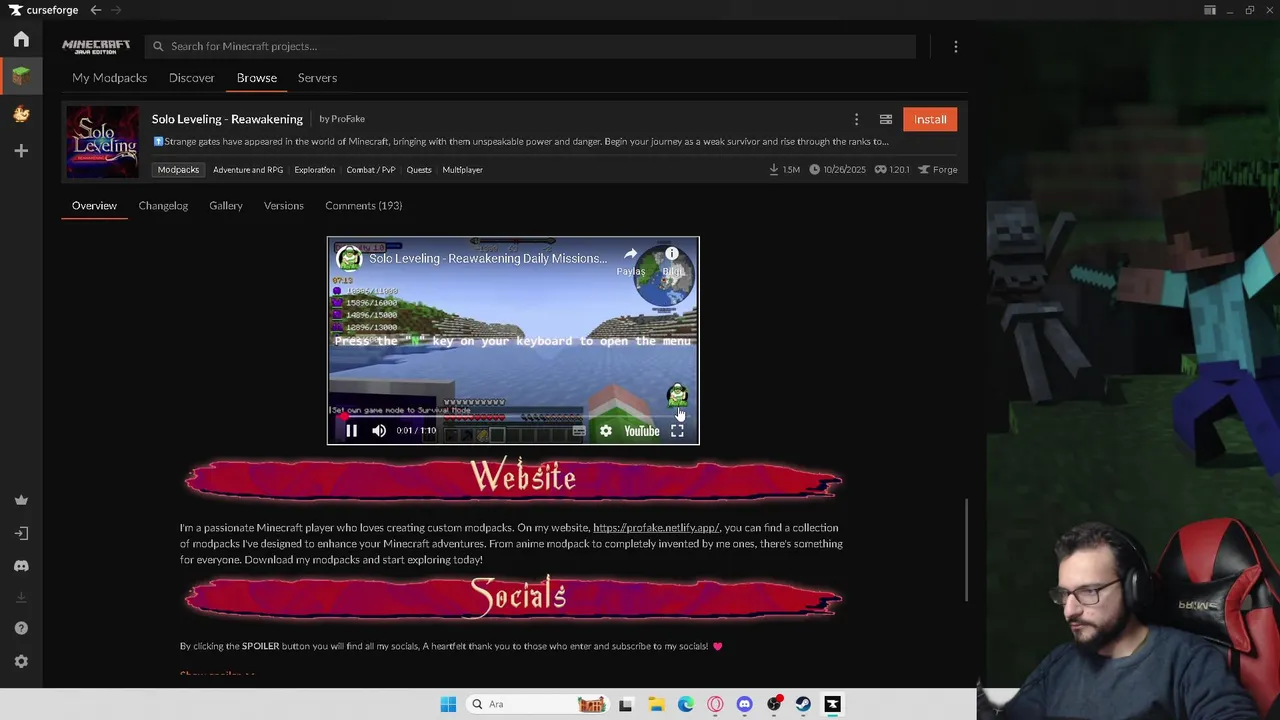
Task: Open the CurseForge home sidebar icon
Action: tap(21, 39)
